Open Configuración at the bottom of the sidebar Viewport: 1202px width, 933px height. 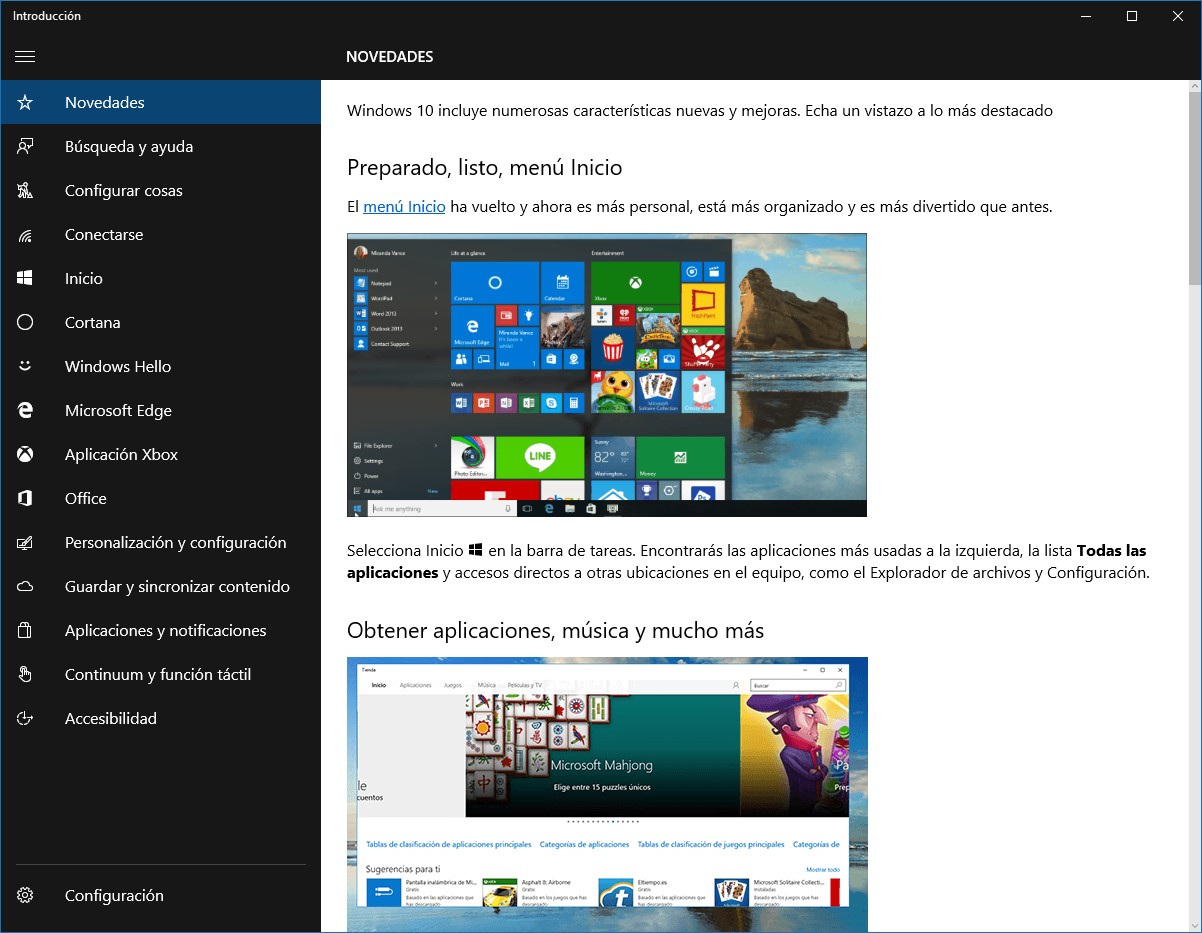pos(161,896)
